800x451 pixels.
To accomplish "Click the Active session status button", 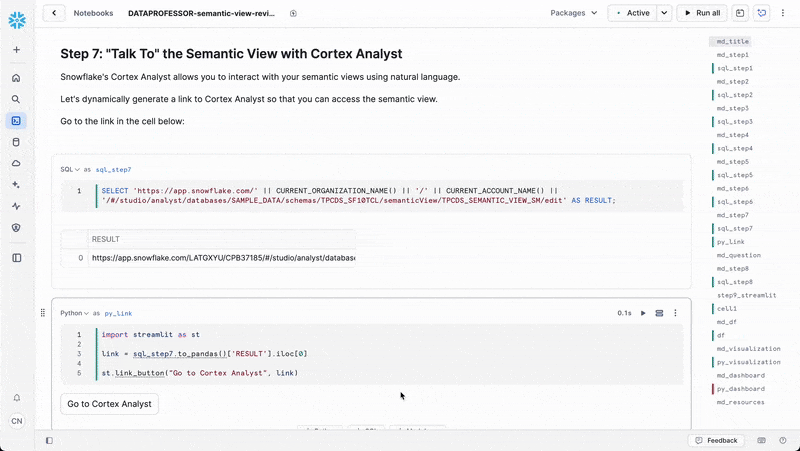I will tap(633, 13).
